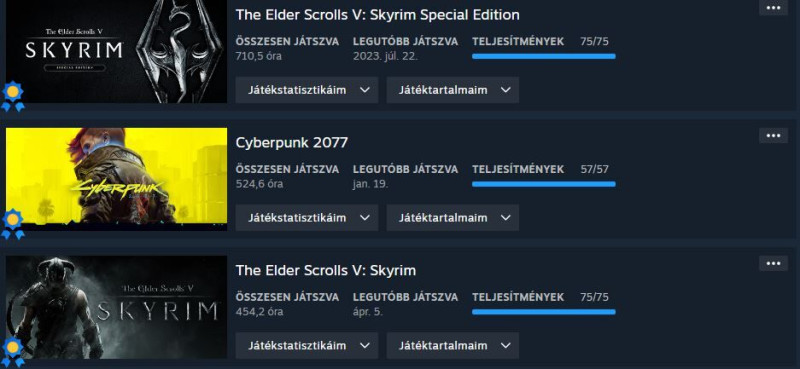The height and width of the screenshot is (369, 800).
Task: Click the Teljesítmények link for Cyberpunk 2077
Action: (518, 169)
